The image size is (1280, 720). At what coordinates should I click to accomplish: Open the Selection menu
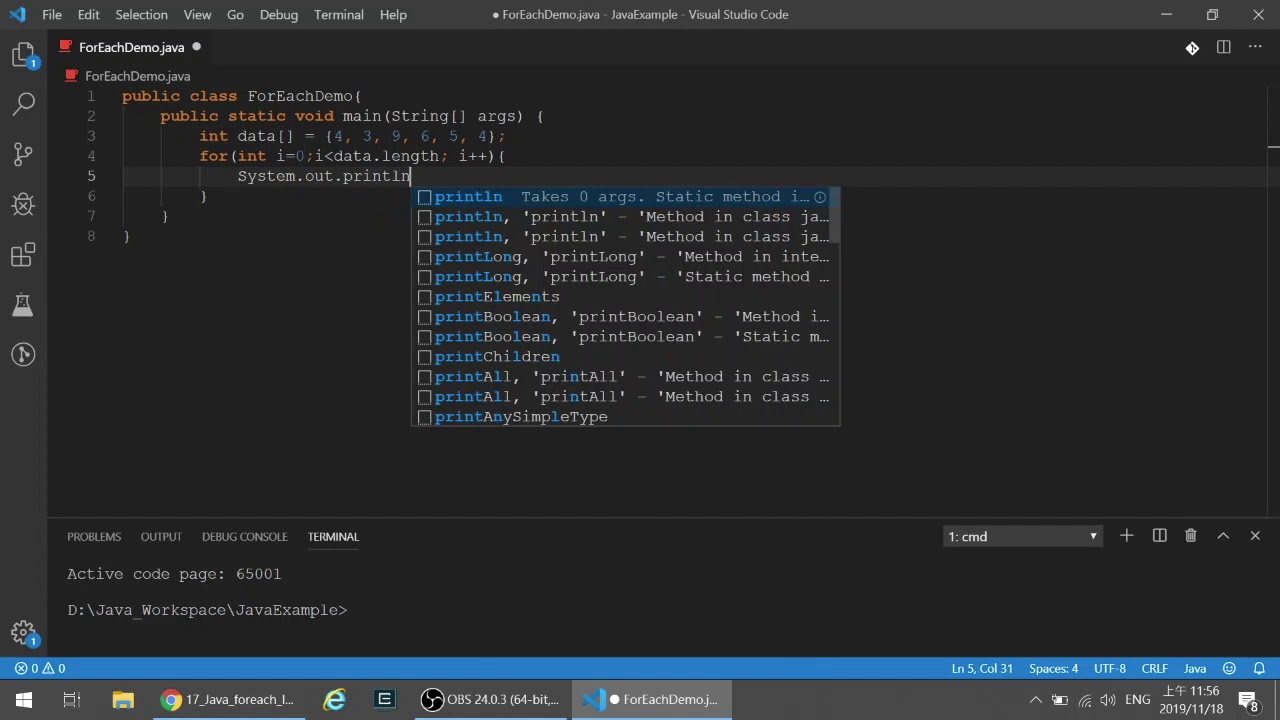(141, 15)
